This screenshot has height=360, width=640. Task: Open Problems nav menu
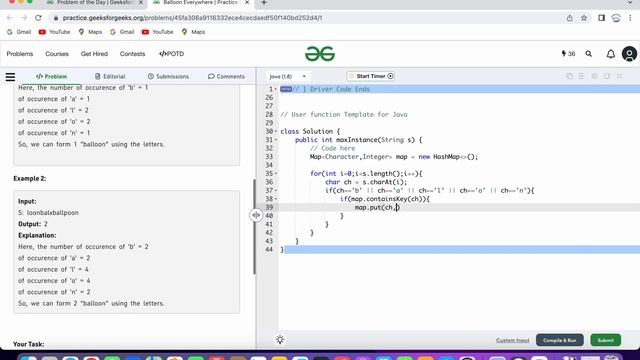coord(20,54)
